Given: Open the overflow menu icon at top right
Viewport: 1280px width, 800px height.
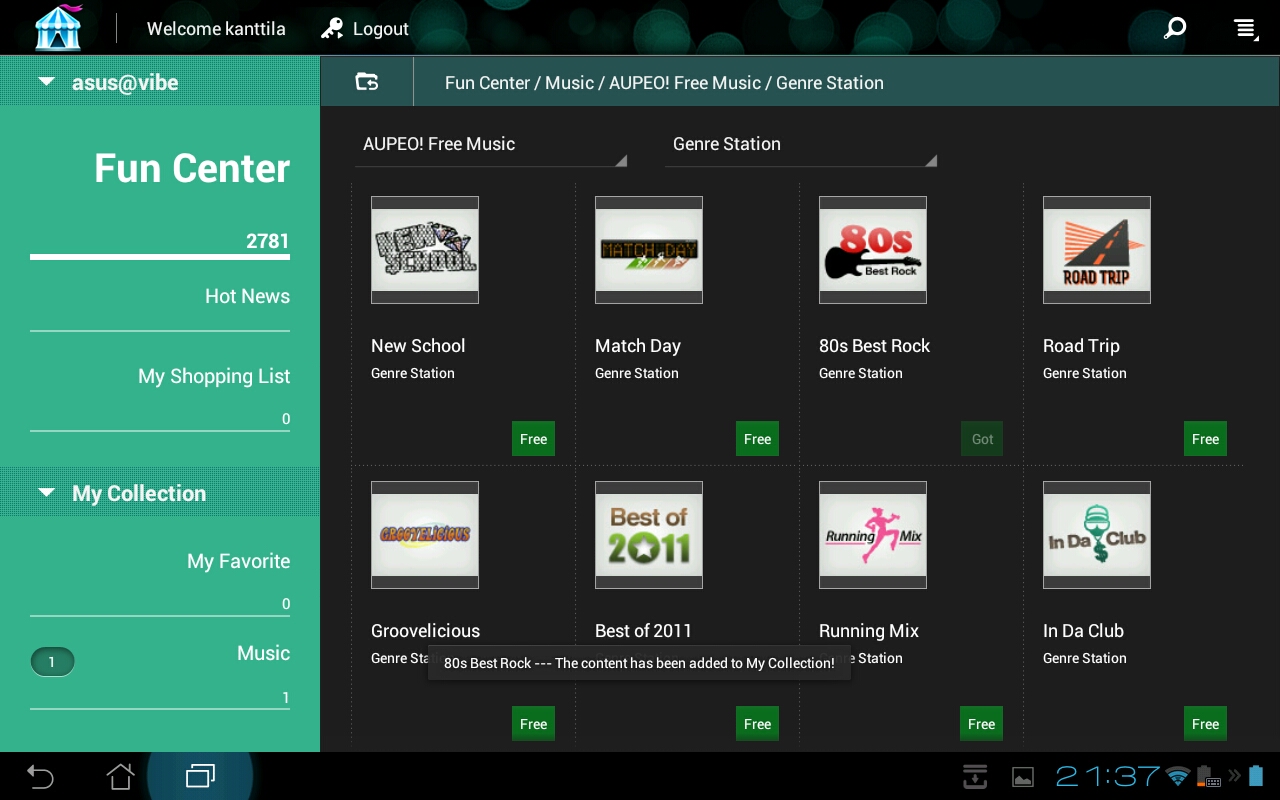Looking at the screenshot, I should pyautogui.click(x=1245, y=29).
